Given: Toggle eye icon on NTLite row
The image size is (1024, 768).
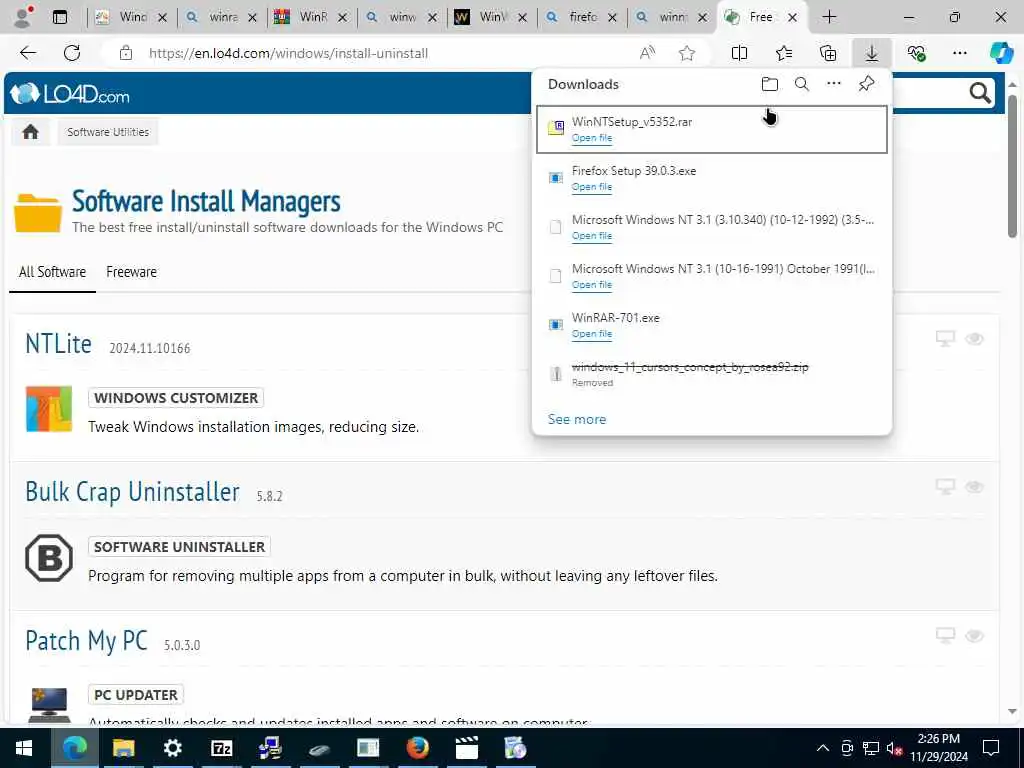Looking at the screenshot, I should coord(974,338).
